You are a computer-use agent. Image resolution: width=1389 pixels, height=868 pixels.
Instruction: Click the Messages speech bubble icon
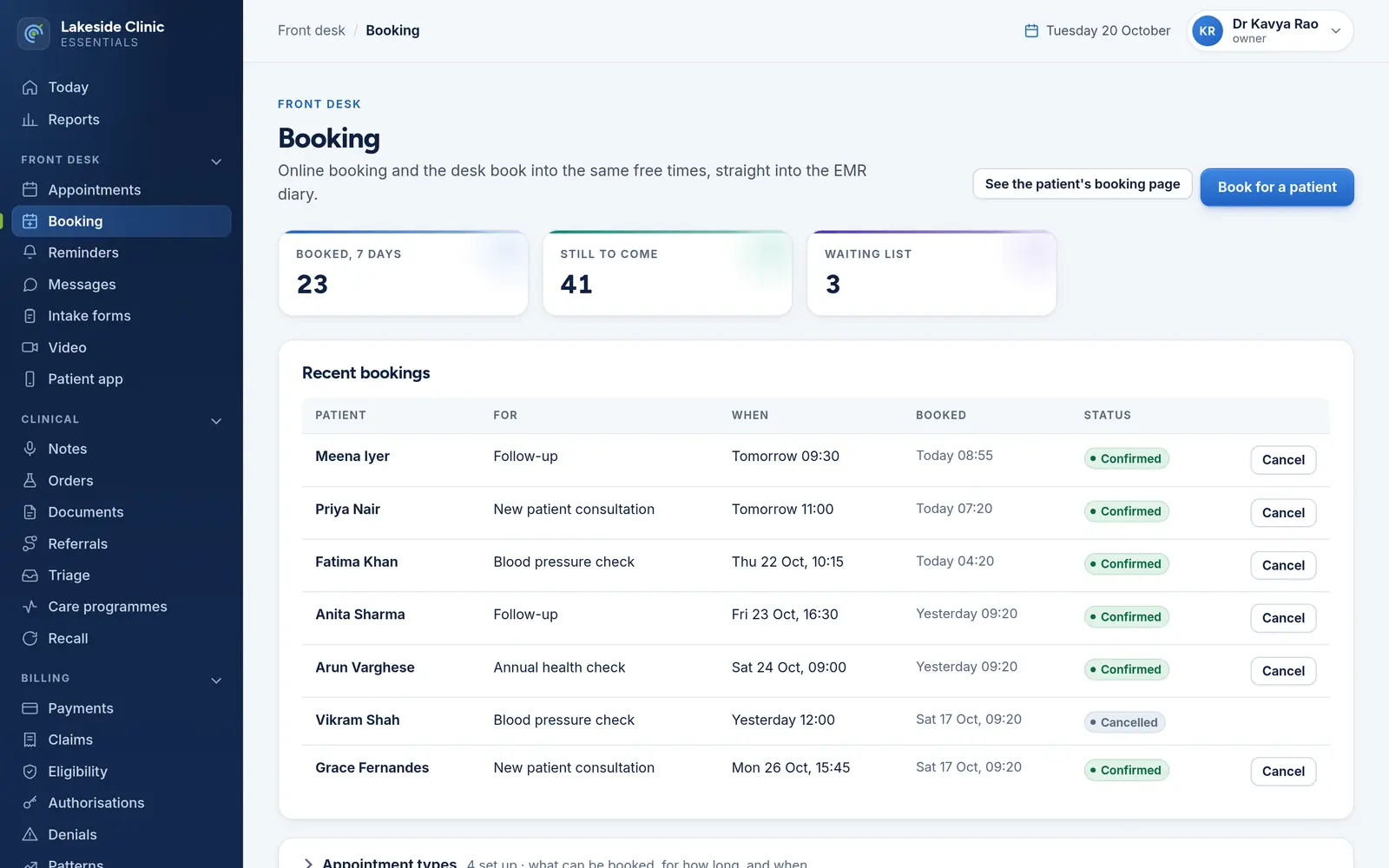point(30,285)
